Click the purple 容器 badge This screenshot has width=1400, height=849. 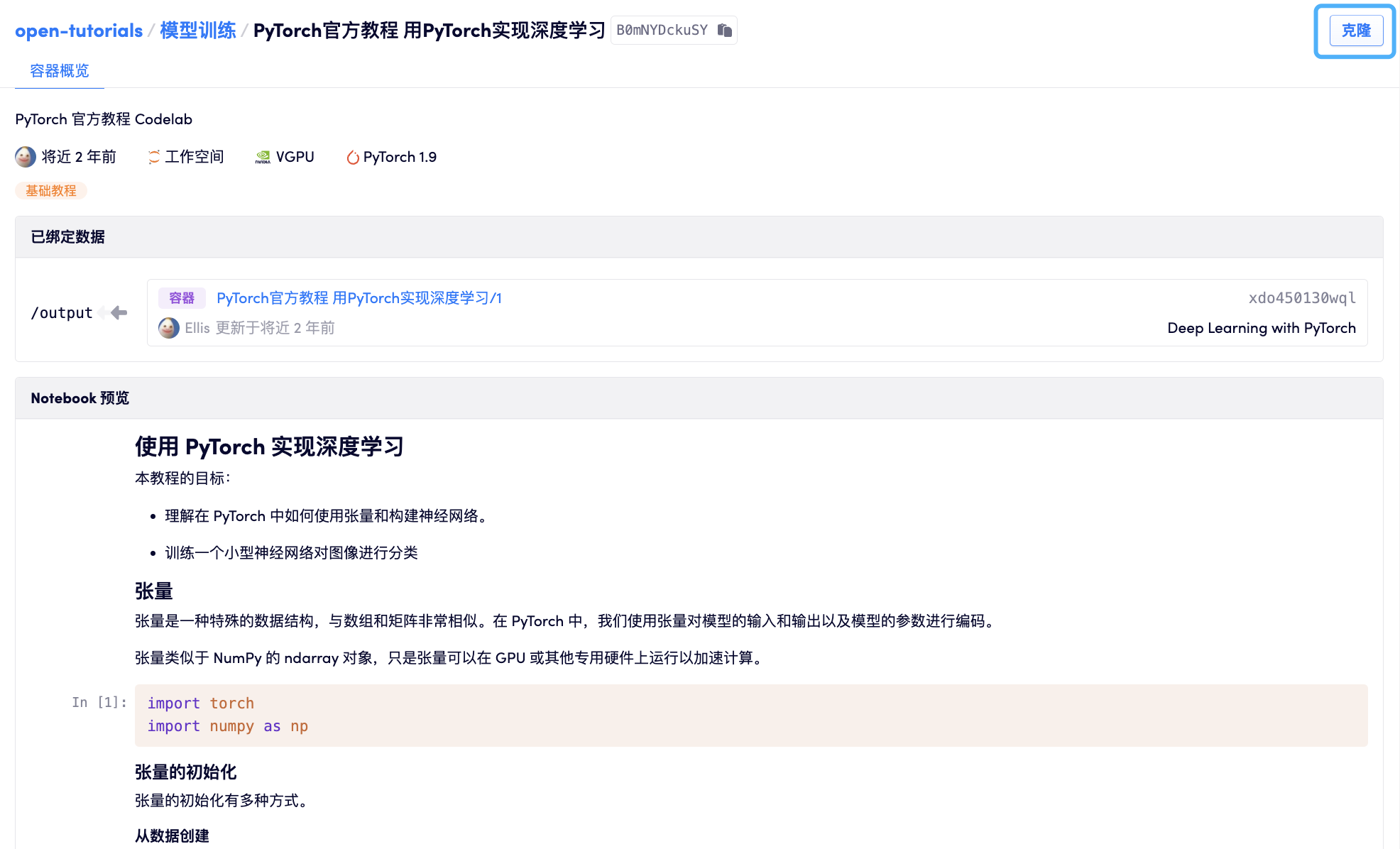(x=182, y=298)
